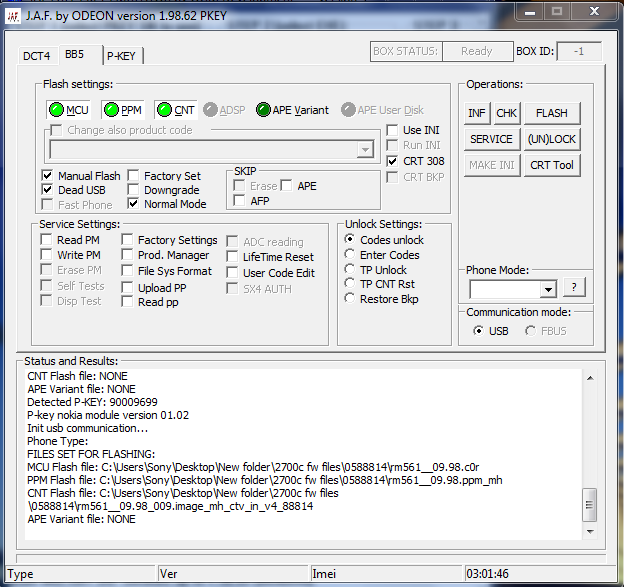The height and width of the screenshot is (587, 624).
Task: Click the INF operation button
Action: point(477,113)
